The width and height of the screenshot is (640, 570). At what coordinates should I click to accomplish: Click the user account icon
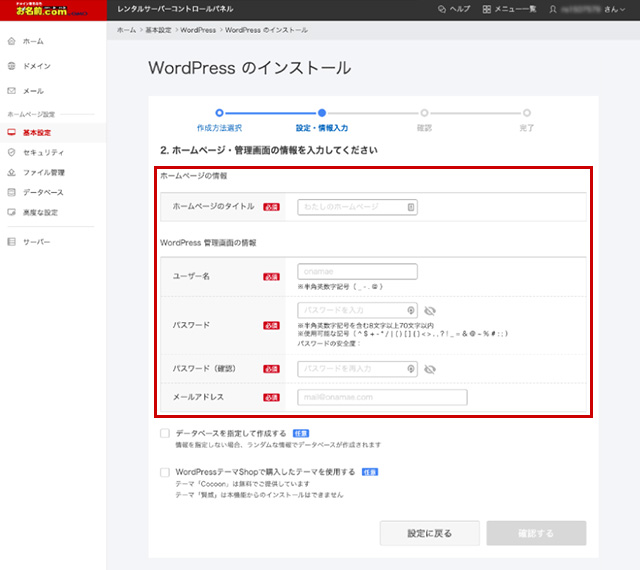(x=553, y=9)
